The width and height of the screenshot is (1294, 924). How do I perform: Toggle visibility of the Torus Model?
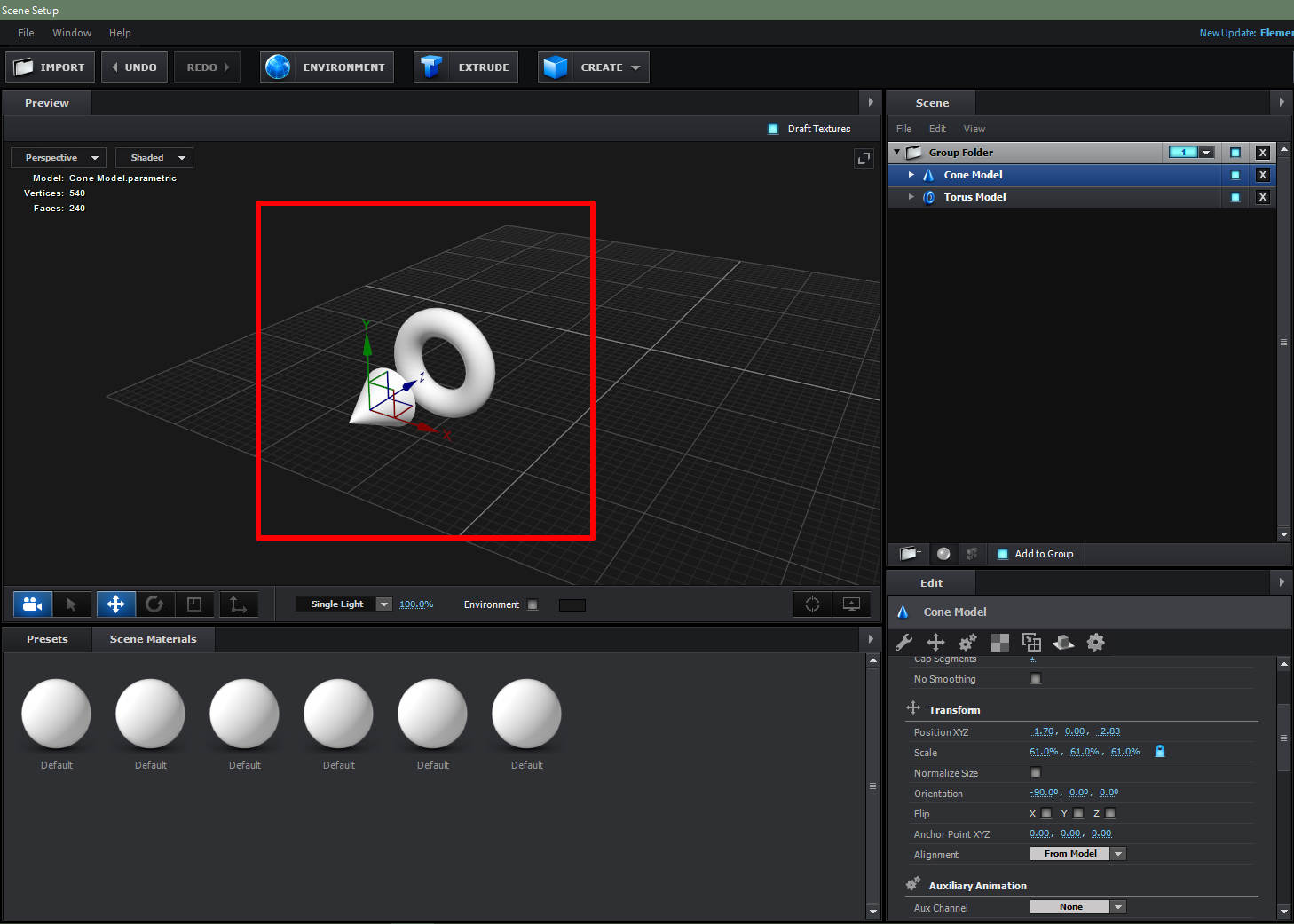[1235, 196]
